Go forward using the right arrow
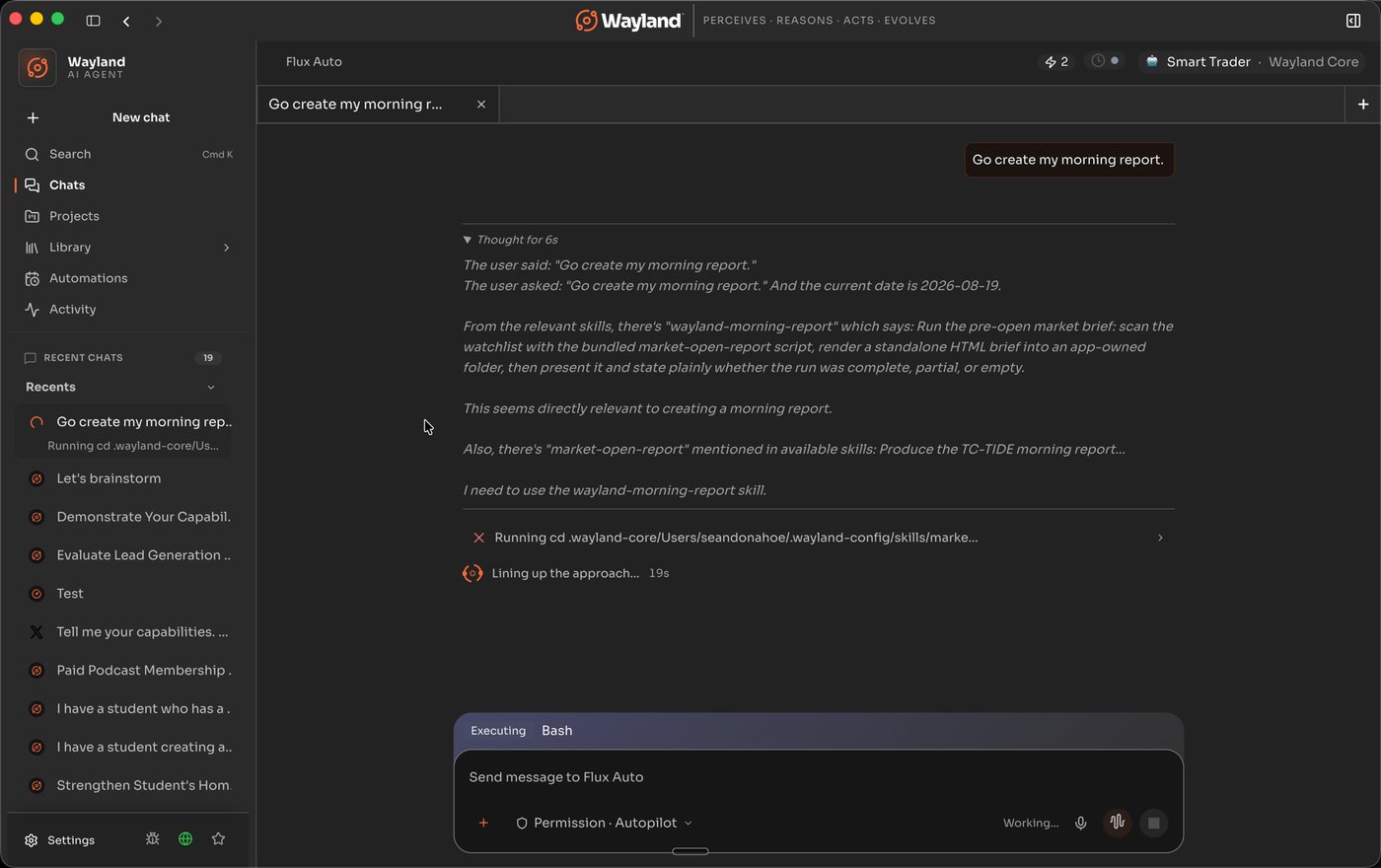1381x868 pixels. [x=159, y=21]
